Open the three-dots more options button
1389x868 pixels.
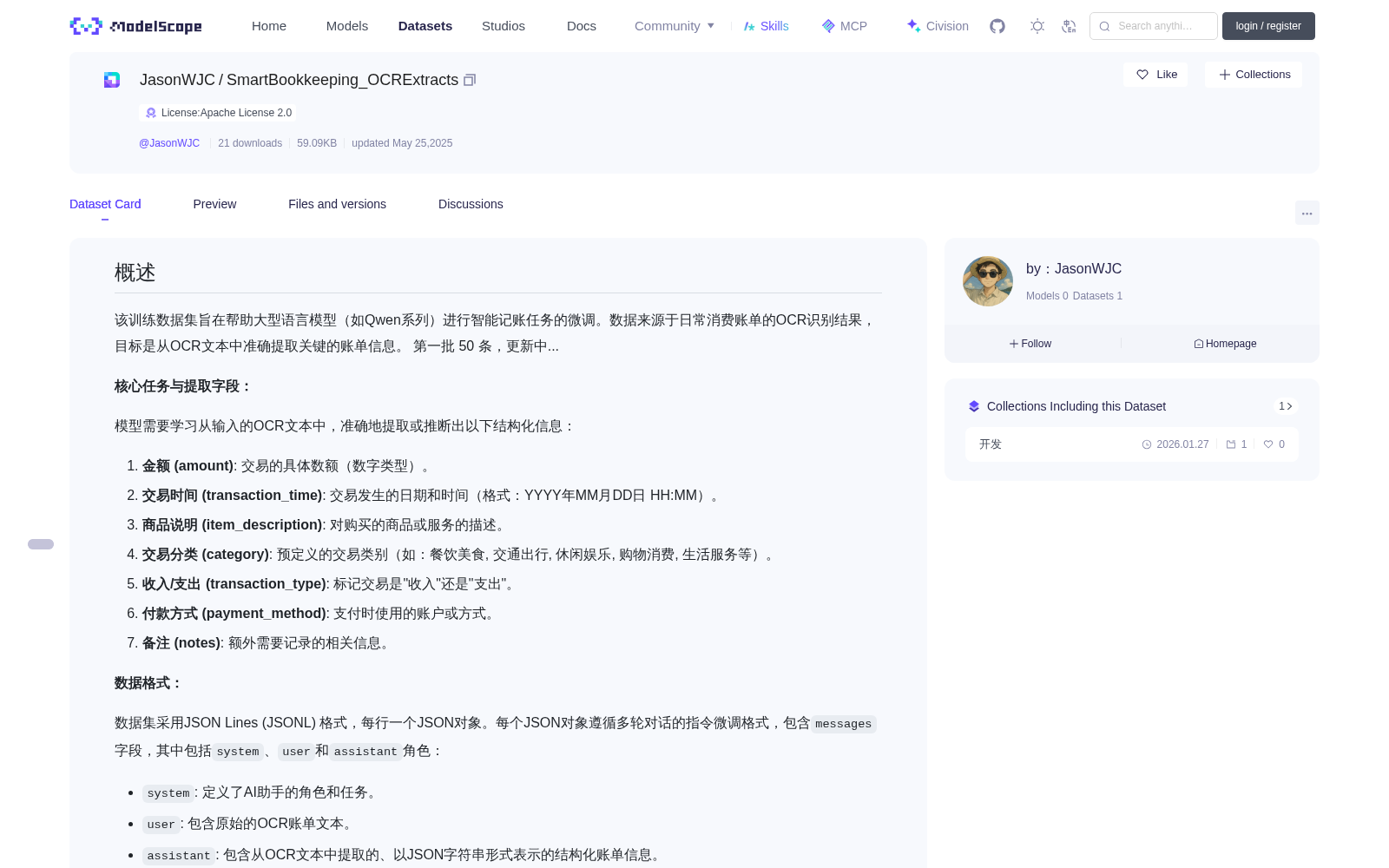pos(1307,213)
